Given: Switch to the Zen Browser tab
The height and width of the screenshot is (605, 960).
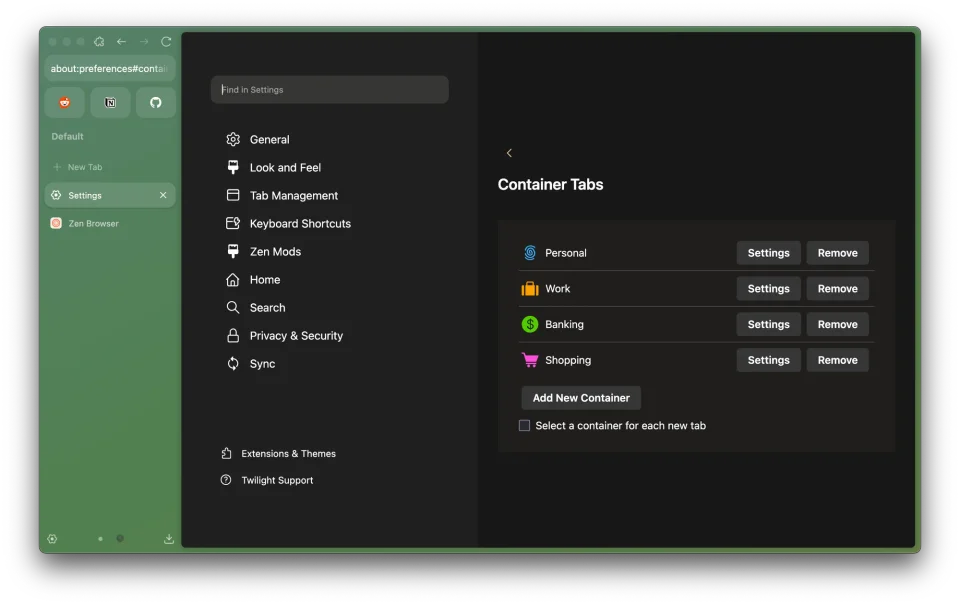Looking at the screenshot, I should pos(110,224).
